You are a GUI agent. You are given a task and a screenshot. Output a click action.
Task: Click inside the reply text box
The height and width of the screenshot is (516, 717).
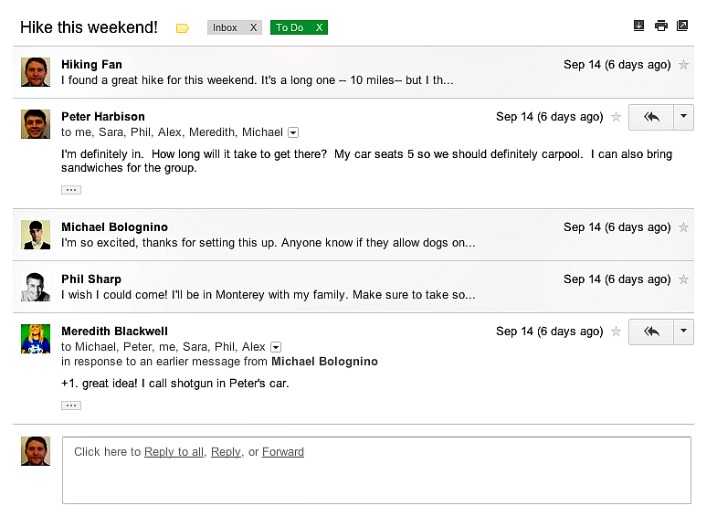click(x=376, y=470)
